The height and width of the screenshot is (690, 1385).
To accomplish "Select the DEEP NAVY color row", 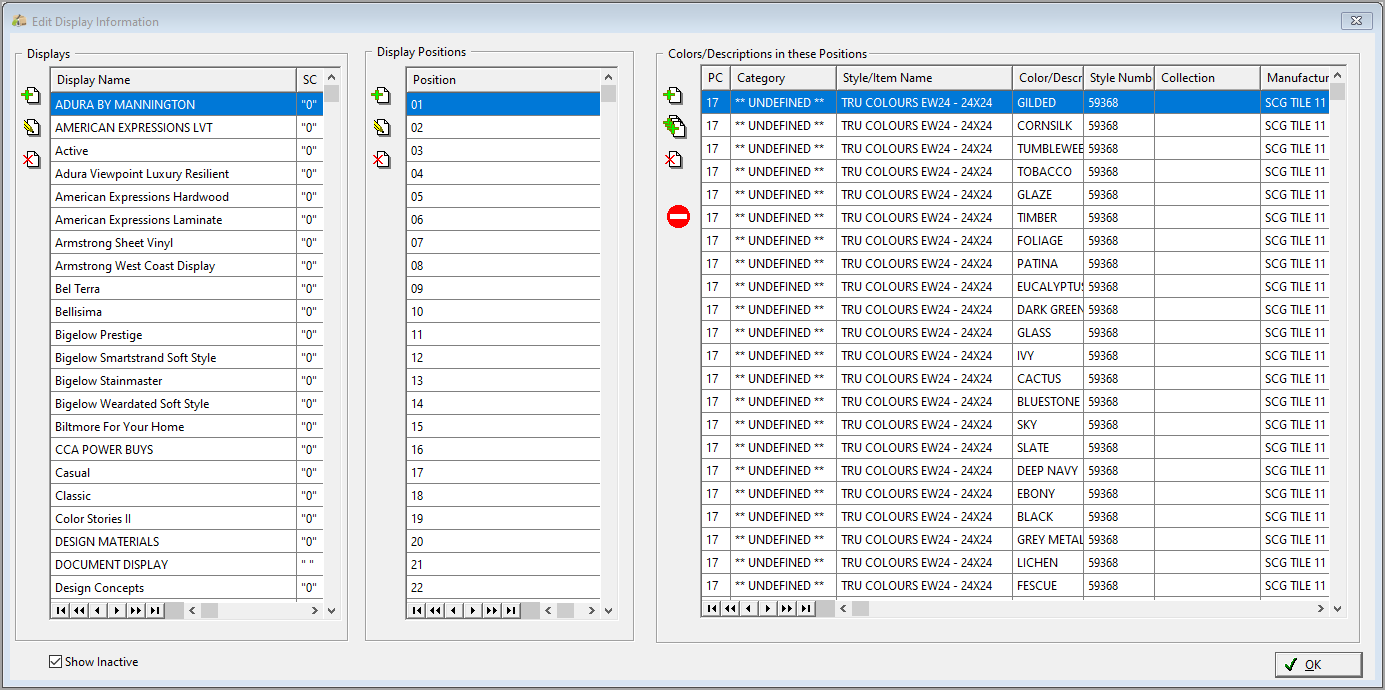I will [1015, 471].
